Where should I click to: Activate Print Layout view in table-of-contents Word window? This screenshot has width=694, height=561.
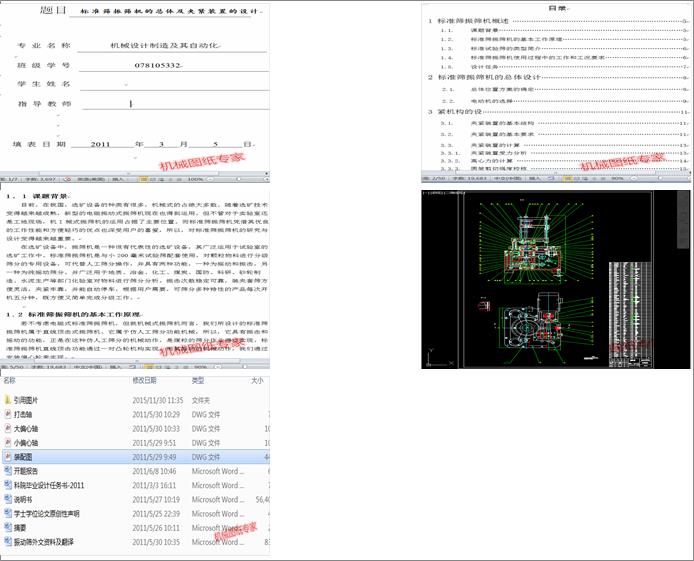(x=568, y=178)
